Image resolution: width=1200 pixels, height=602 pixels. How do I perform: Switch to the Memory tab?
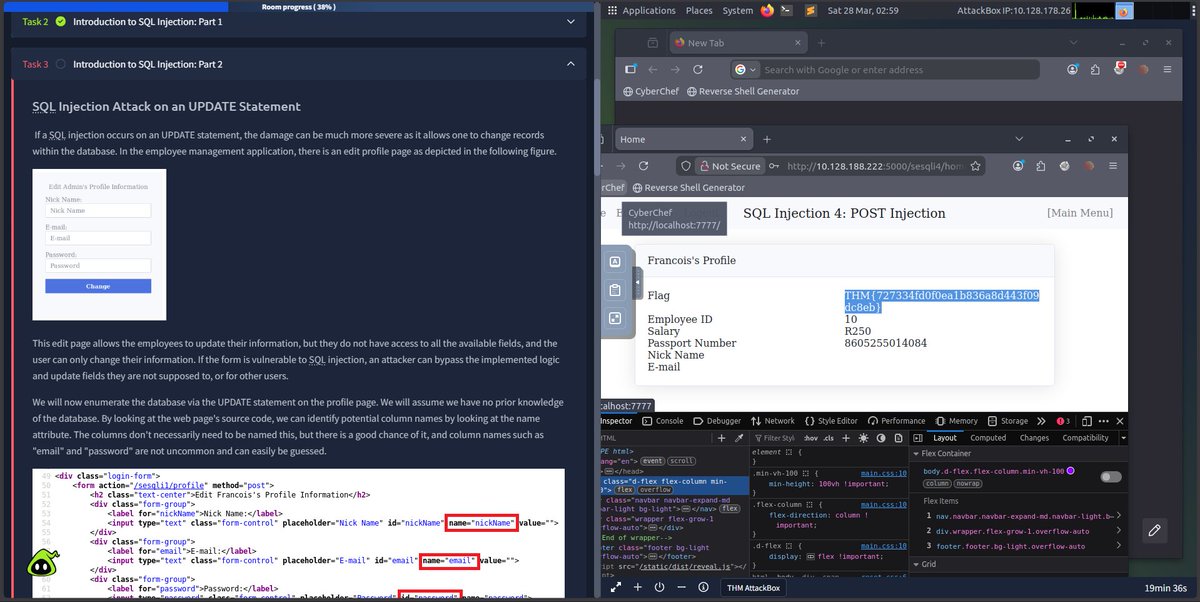click(955, 421)
